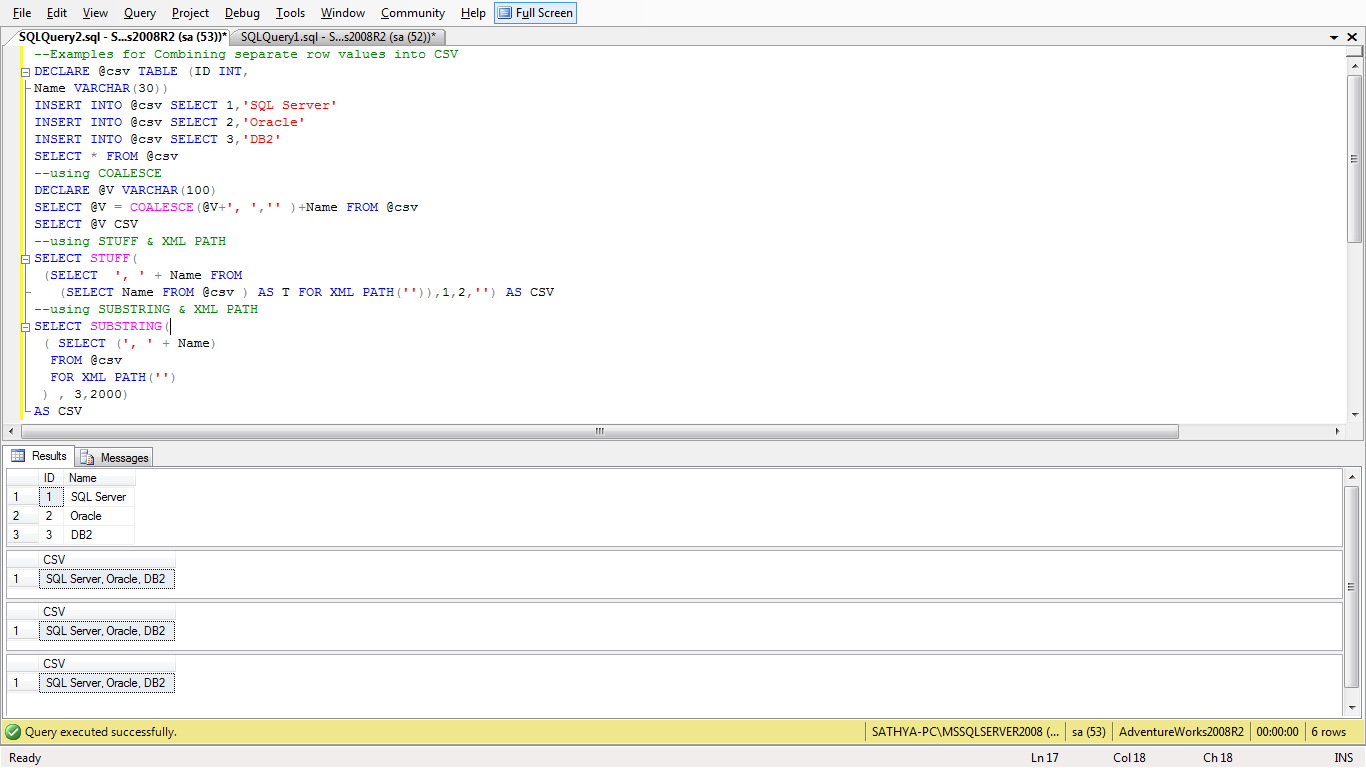Screen dimensions: 1366x768
Task: Click the INS insert mode indicator
Action: (x=1343, y=758)
